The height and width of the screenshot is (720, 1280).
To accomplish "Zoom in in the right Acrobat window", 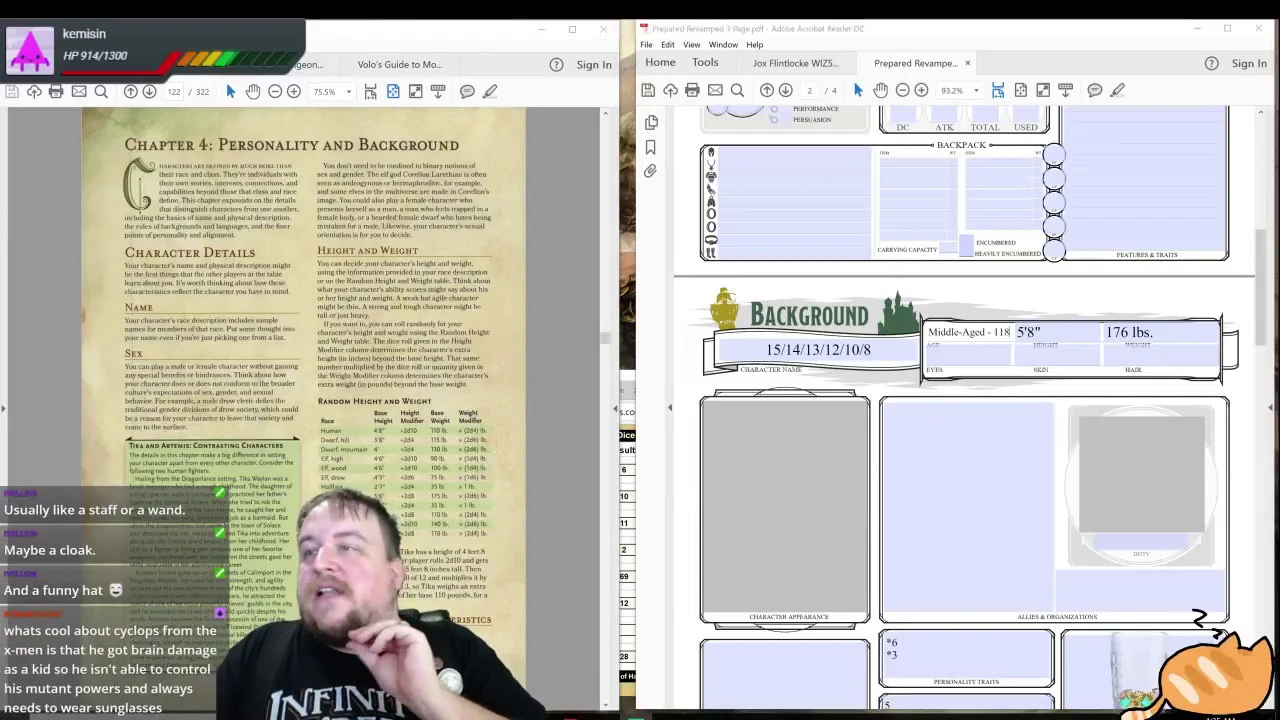I will [921, 90].
